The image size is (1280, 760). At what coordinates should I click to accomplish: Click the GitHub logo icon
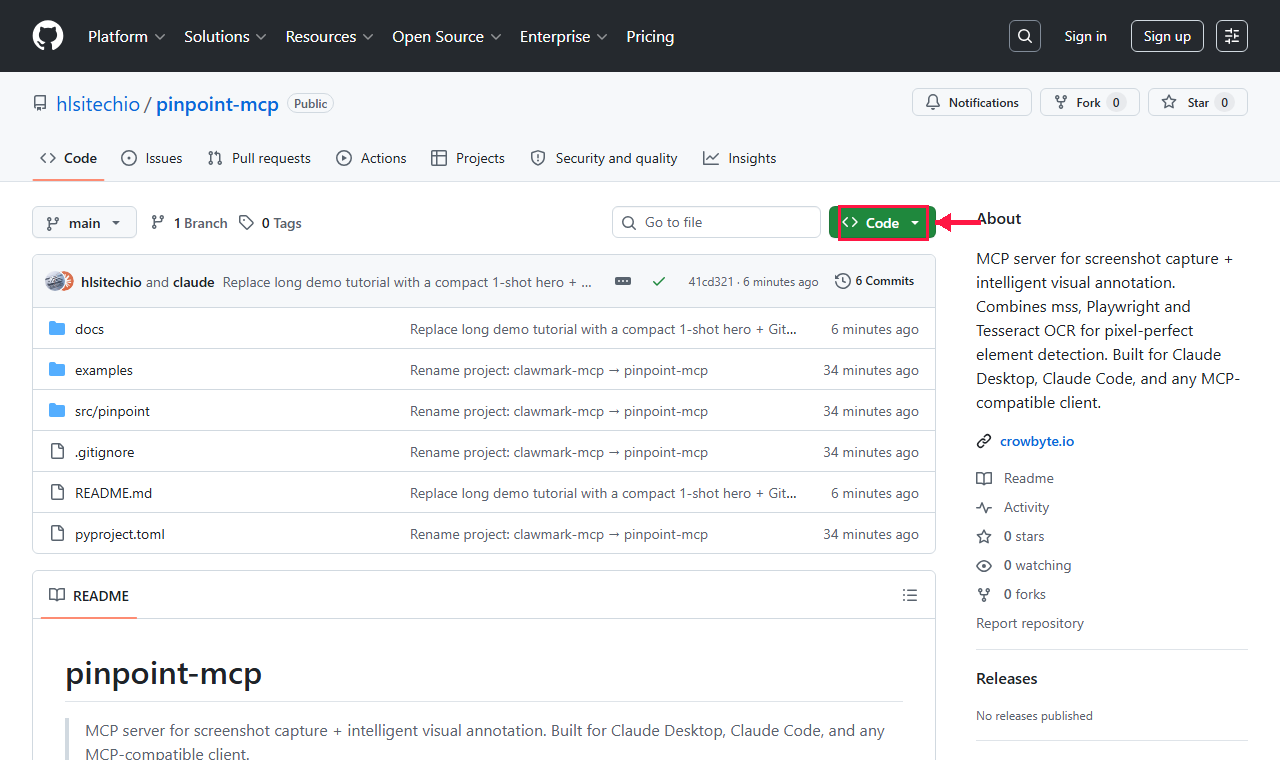tap(47, 36)
